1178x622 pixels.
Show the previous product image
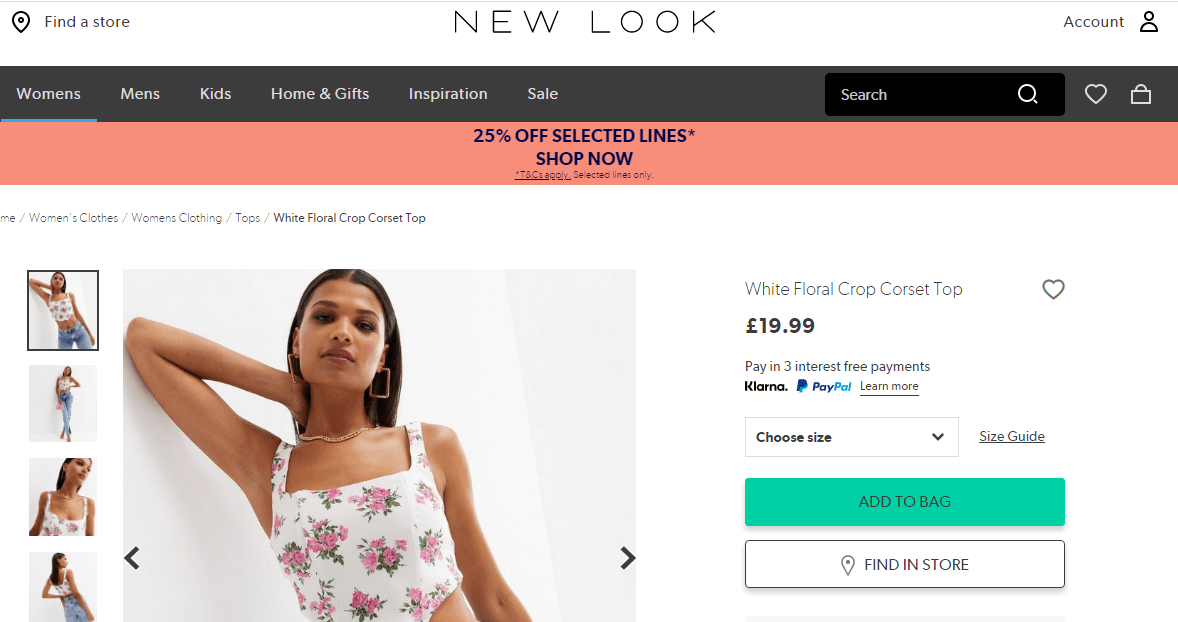pos(132,558)
